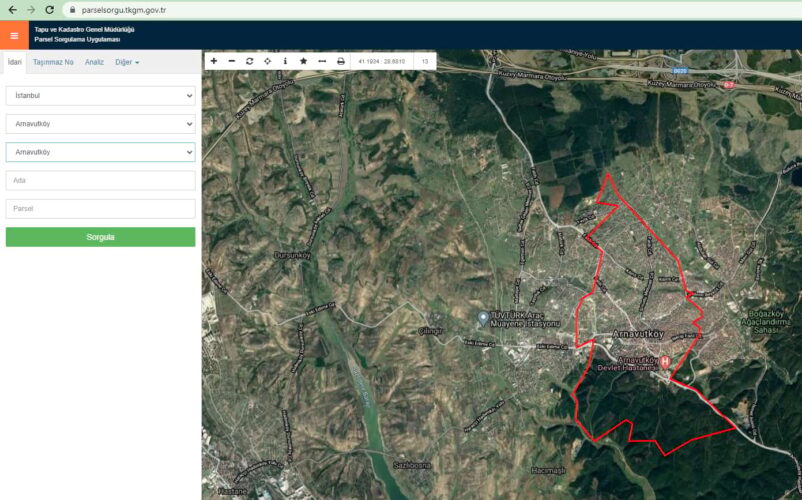This screenshot has width=802, height=500.
Task: Print the map with printer icon
Action: pos(341,61)
